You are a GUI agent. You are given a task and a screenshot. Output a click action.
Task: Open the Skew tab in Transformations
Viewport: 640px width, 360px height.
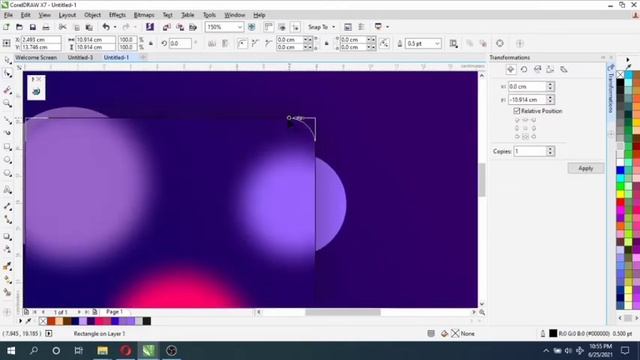point(564,69)
